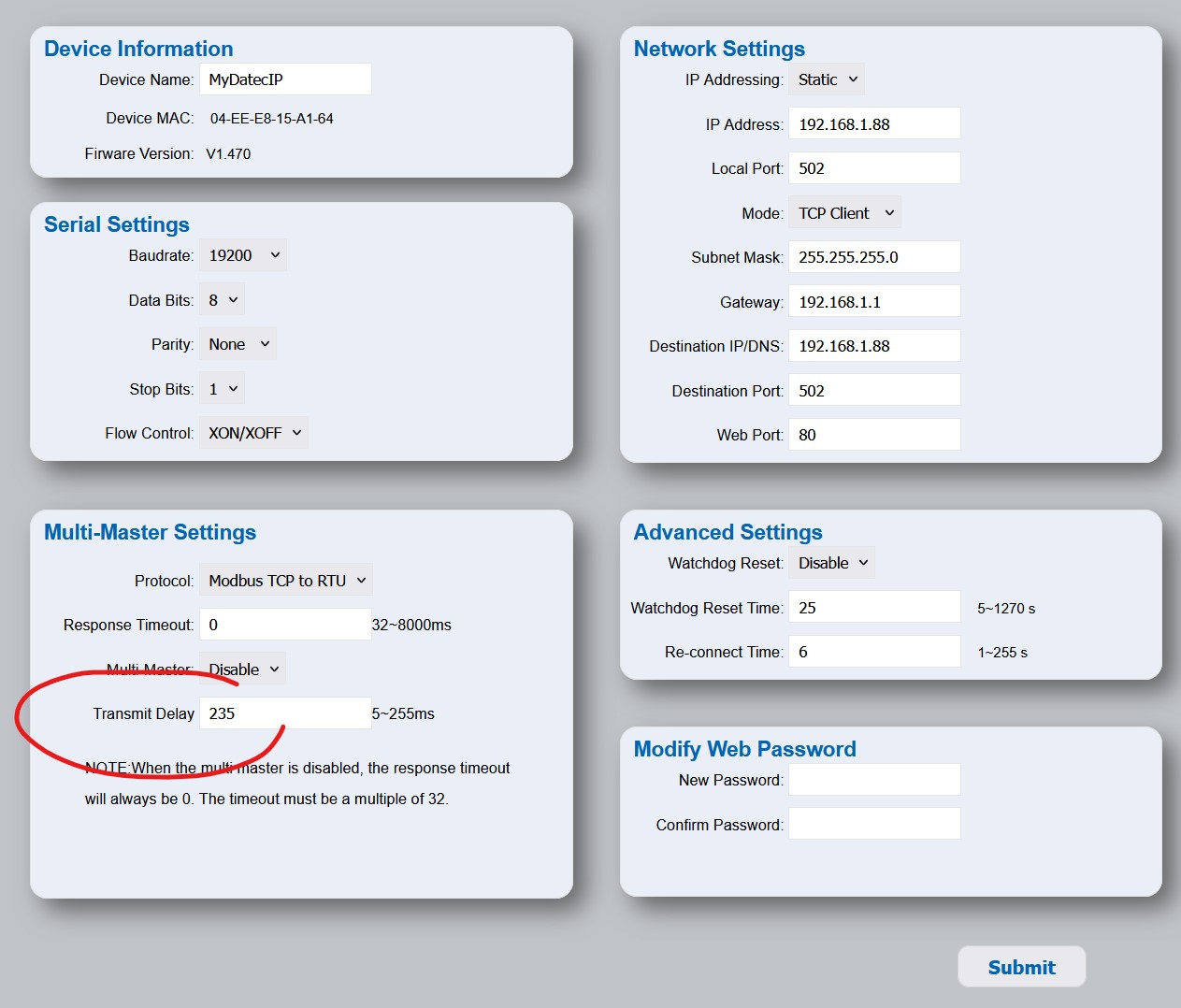Click the Transmit Delay field
This screenshot has width=1181, height=1008.
pos(285,713)
